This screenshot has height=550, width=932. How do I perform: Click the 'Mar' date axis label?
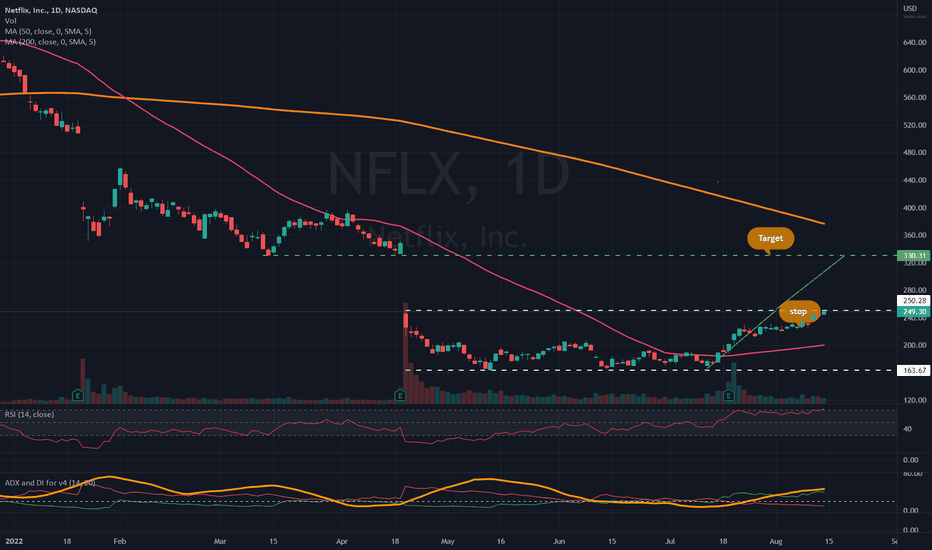tap(220, 542)
